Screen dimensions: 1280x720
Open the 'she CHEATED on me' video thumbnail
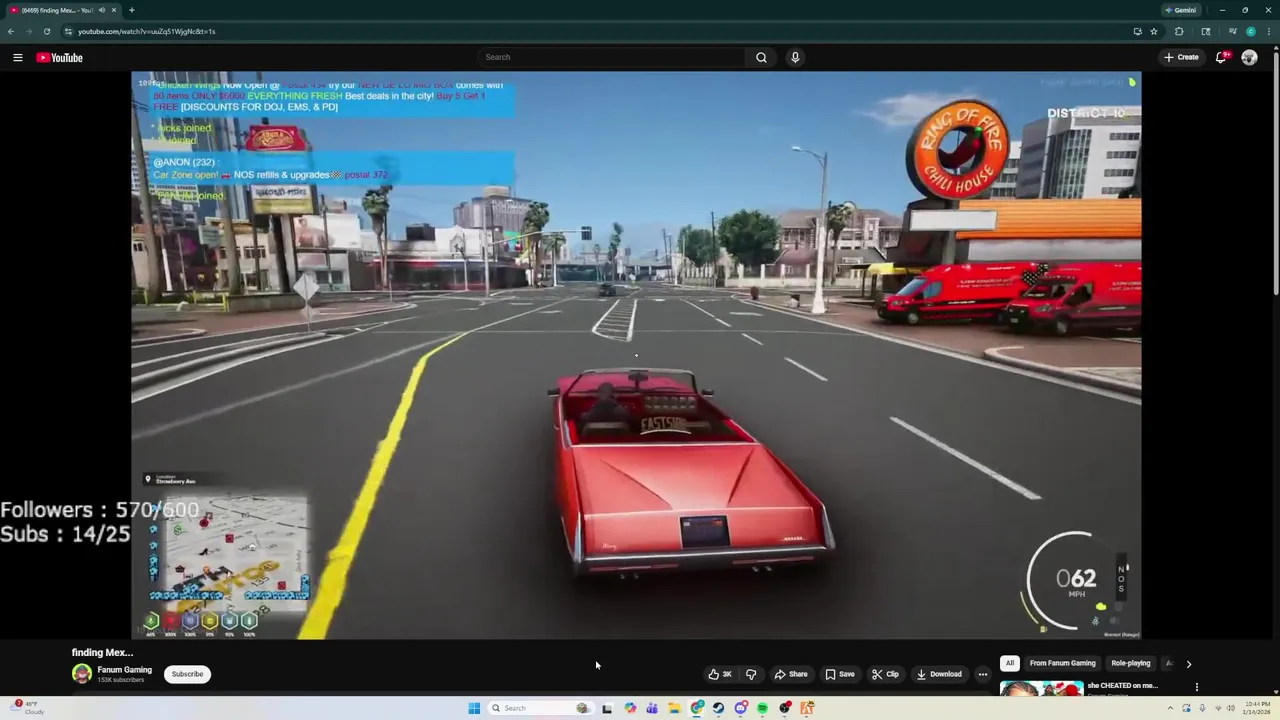[x=1041, y=688]
